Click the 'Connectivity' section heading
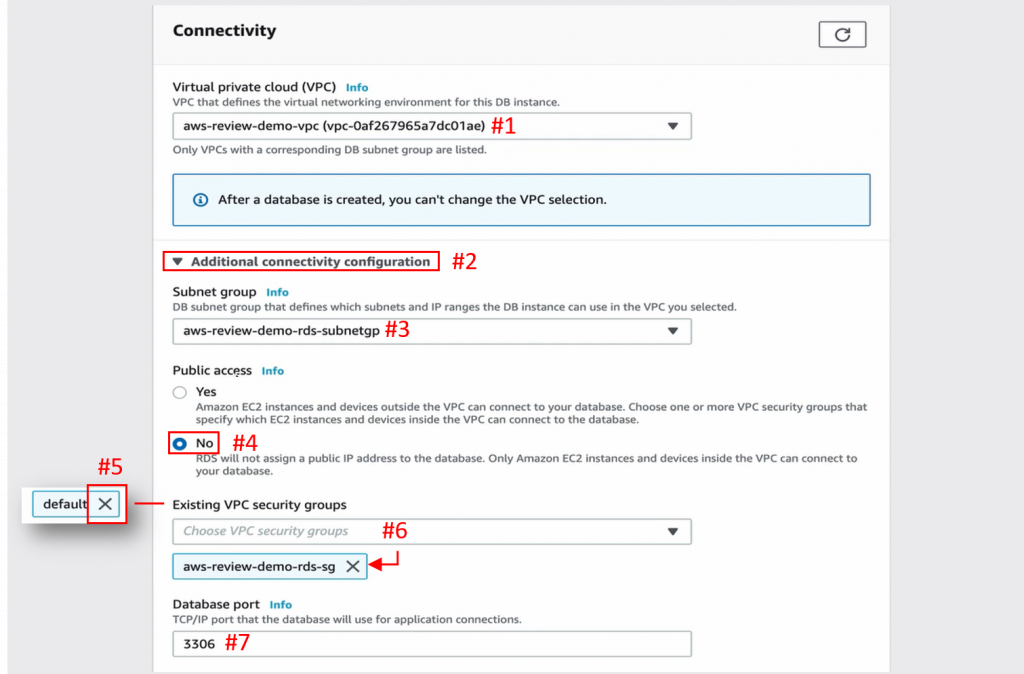1024x674 pixels. coord(224,31)
